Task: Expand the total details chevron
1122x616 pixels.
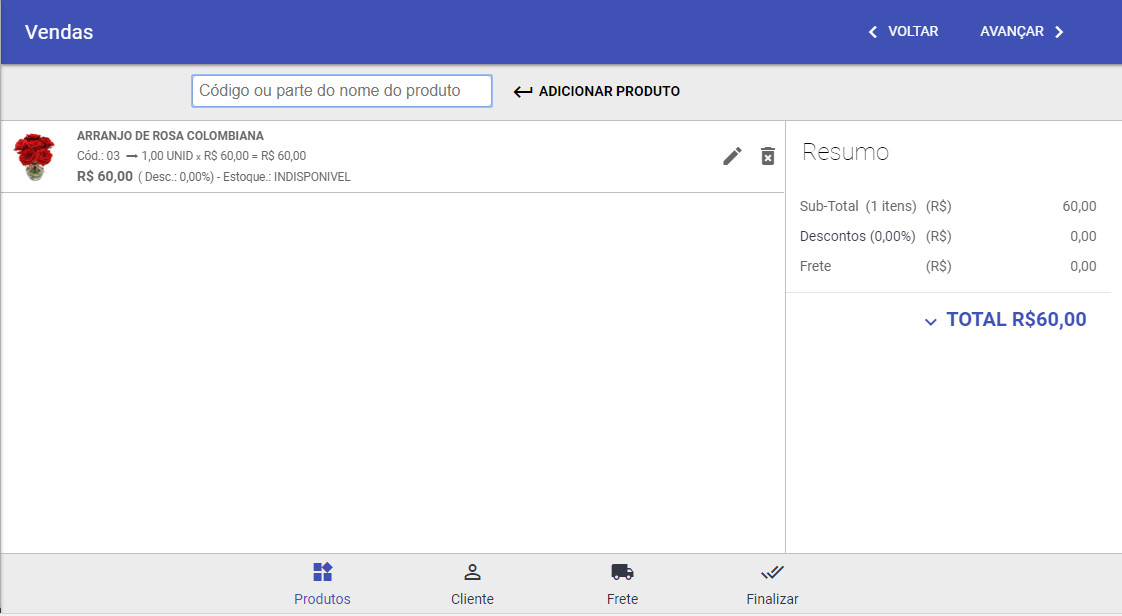Action: pos(931,321)
